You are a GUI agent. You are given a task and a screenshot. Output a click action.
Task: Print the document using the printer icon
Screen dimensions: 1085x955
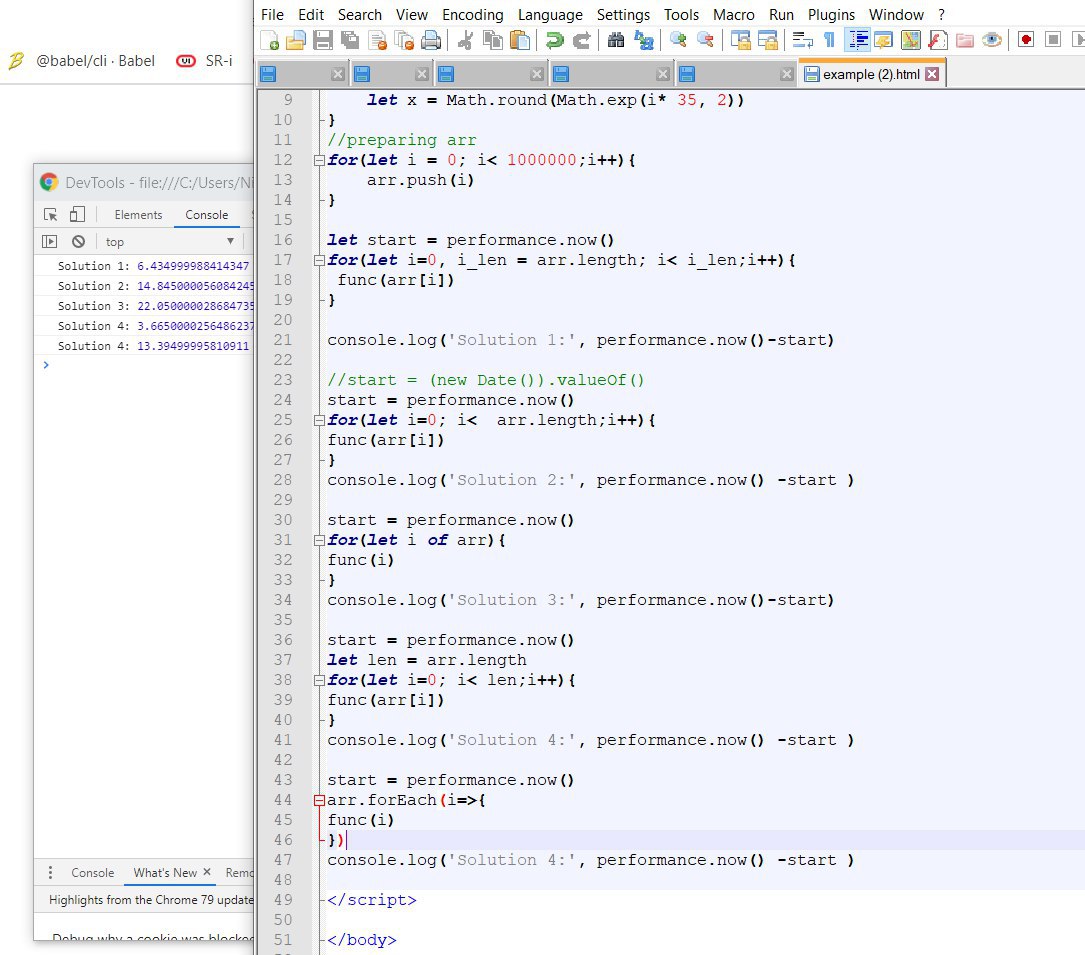click(x=430, y=41)
